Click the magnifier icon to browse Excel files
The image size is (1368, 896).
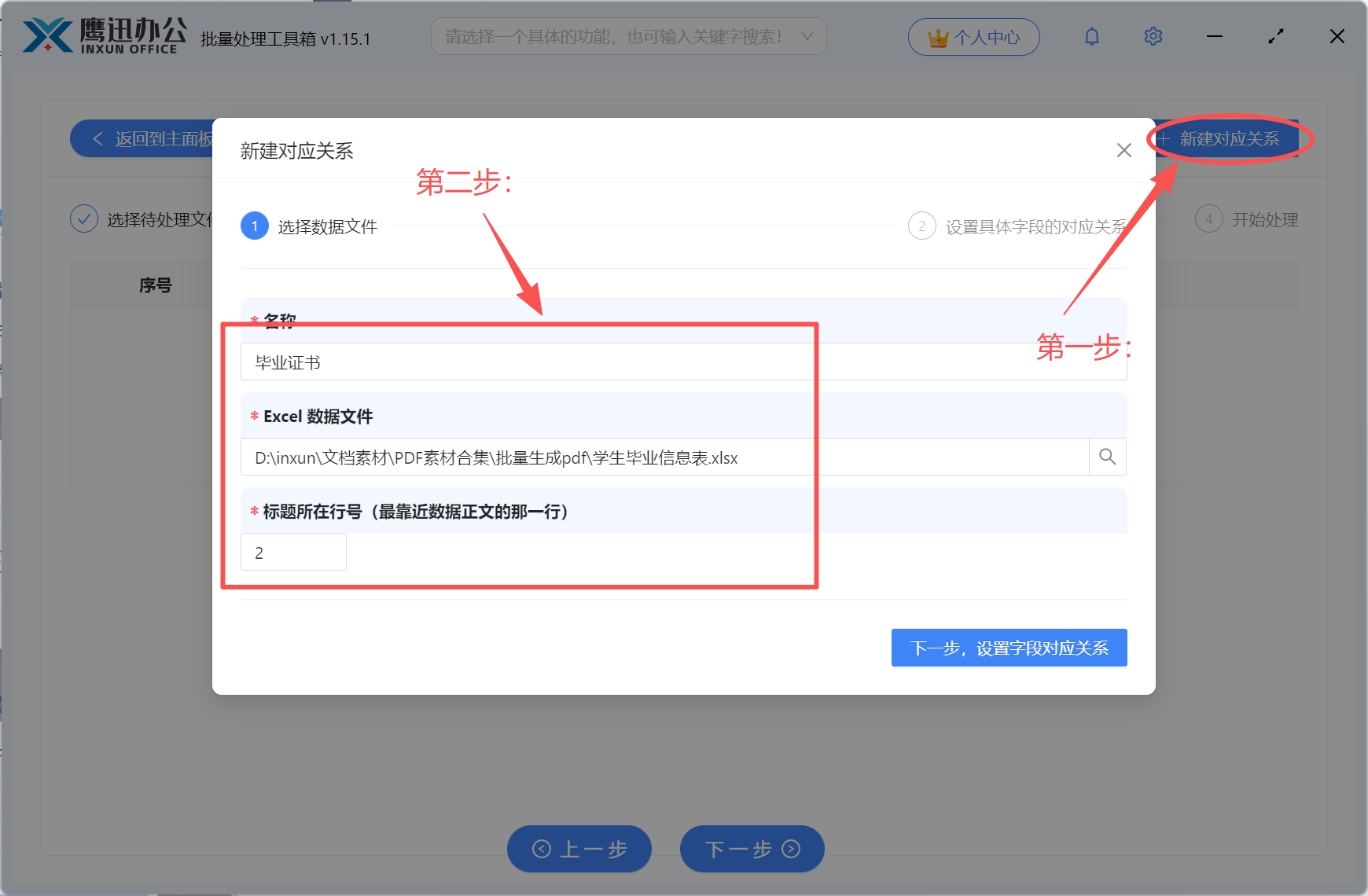point(1107,457)
